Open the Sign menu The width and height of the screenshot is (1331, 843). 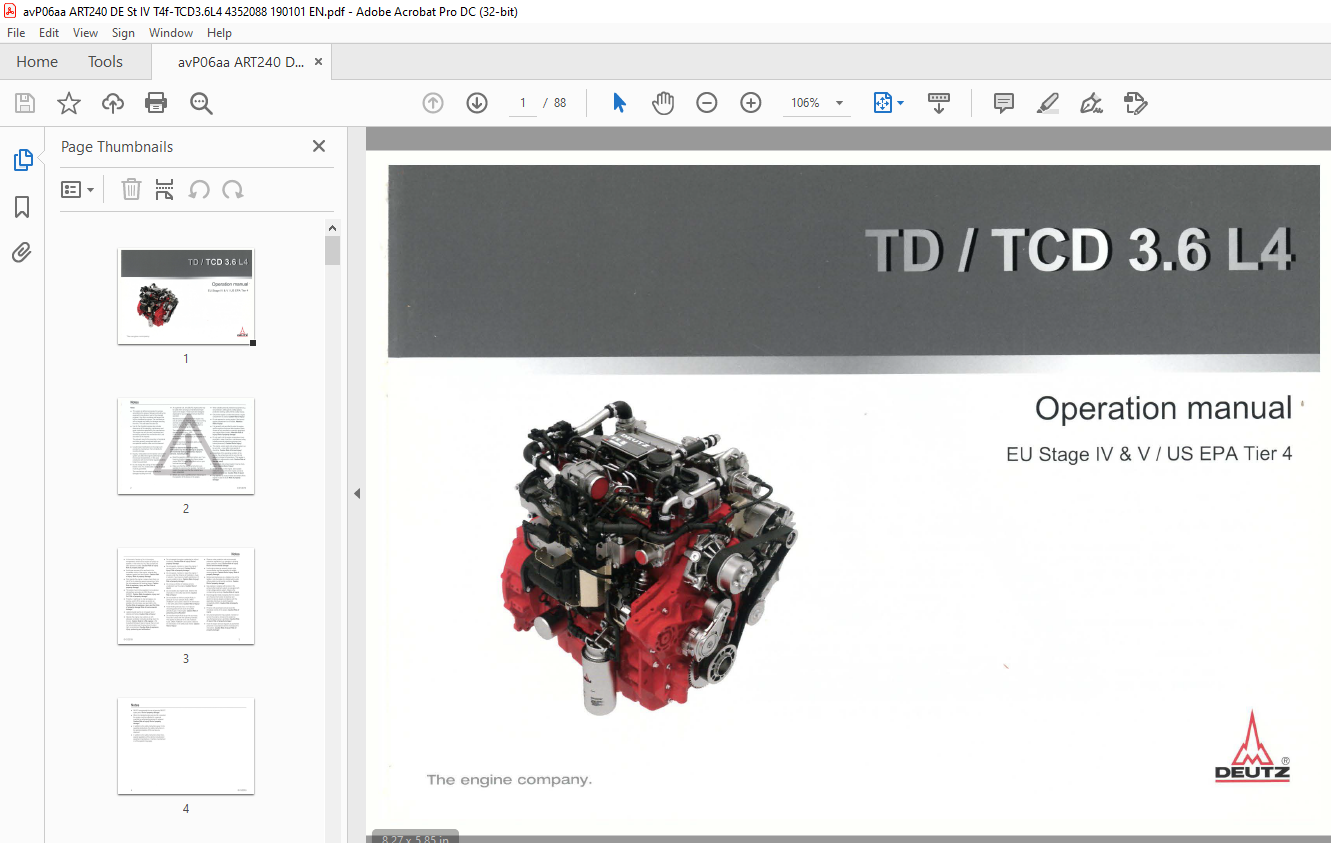click(123, 33)
